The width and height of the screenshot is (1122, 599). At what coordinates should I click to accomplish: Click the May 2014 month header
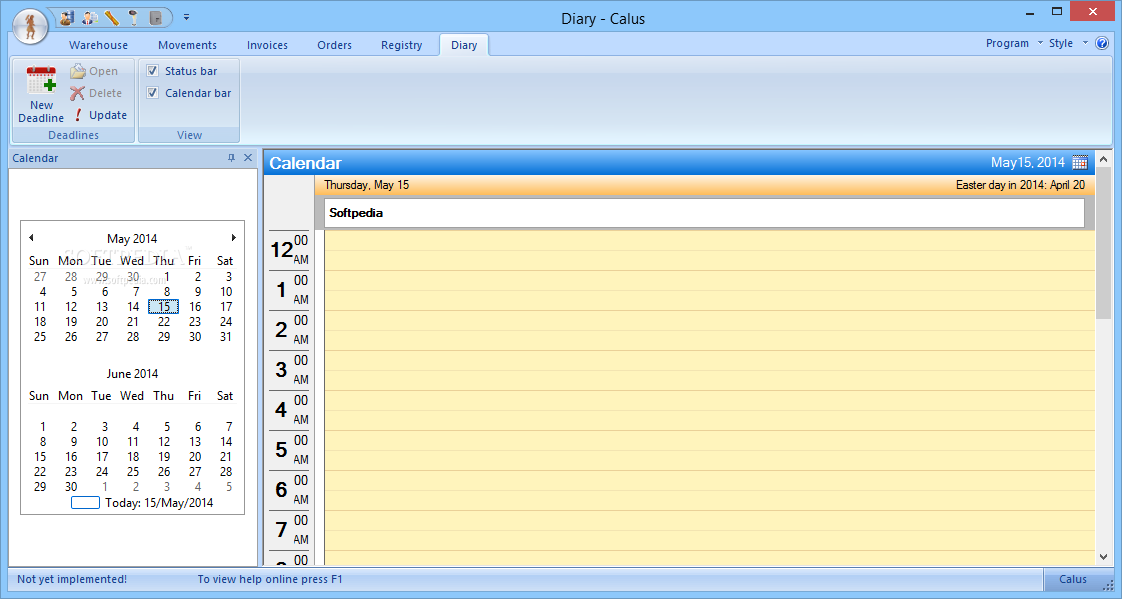point(132,238)
